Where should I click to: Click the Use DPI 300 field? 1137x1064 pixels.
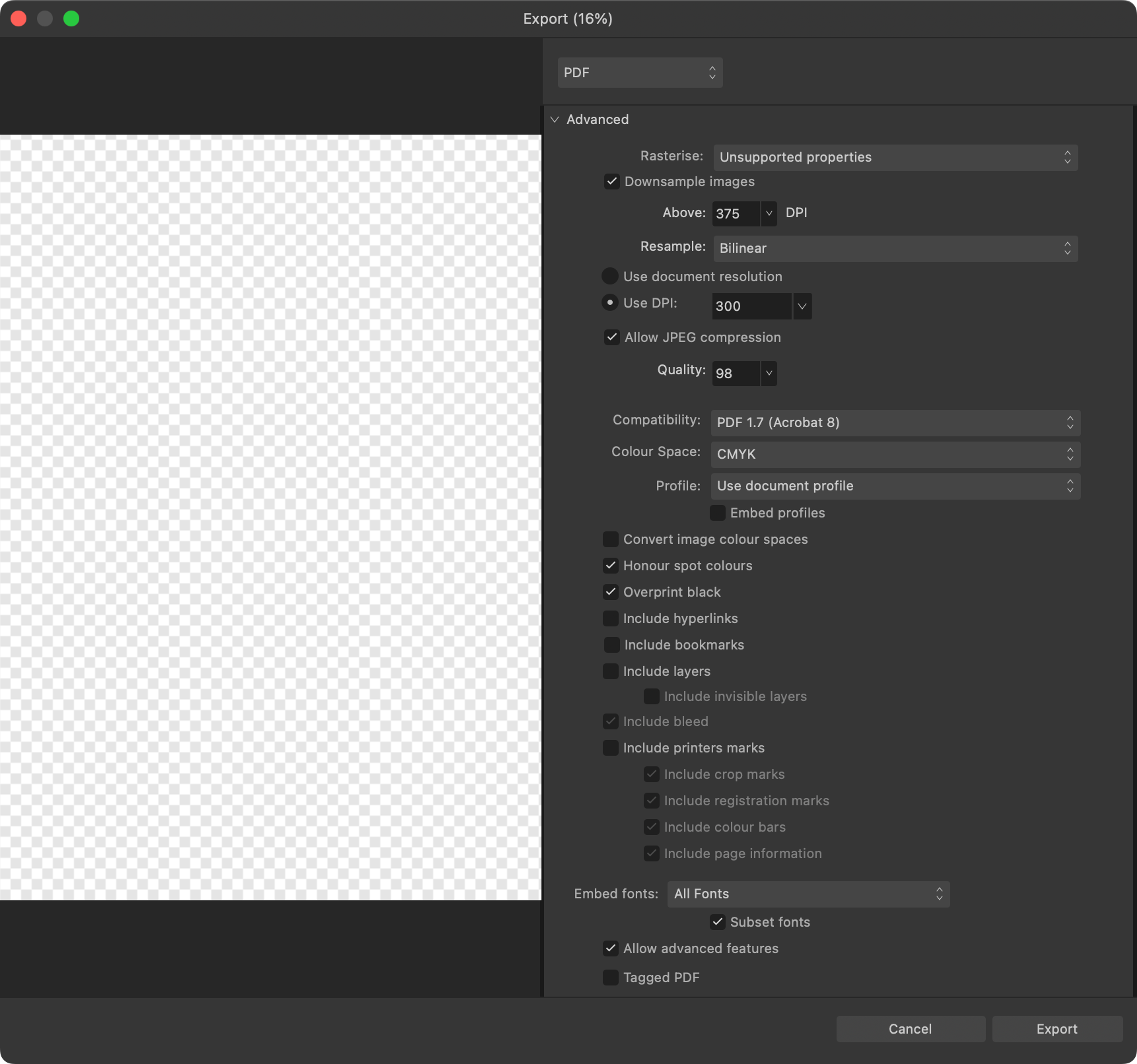pyautogui.click(x=751, y=306)
